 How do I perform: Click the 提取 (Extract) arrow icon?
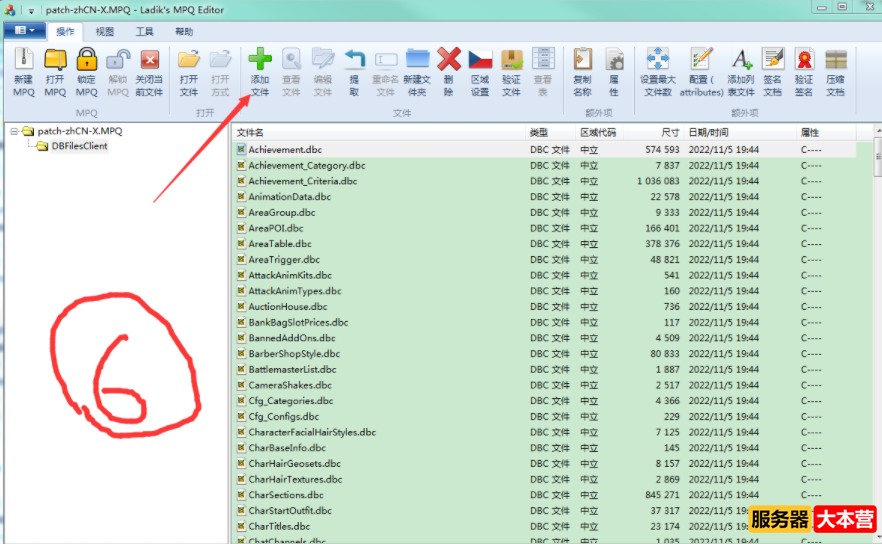coord(354,59)
